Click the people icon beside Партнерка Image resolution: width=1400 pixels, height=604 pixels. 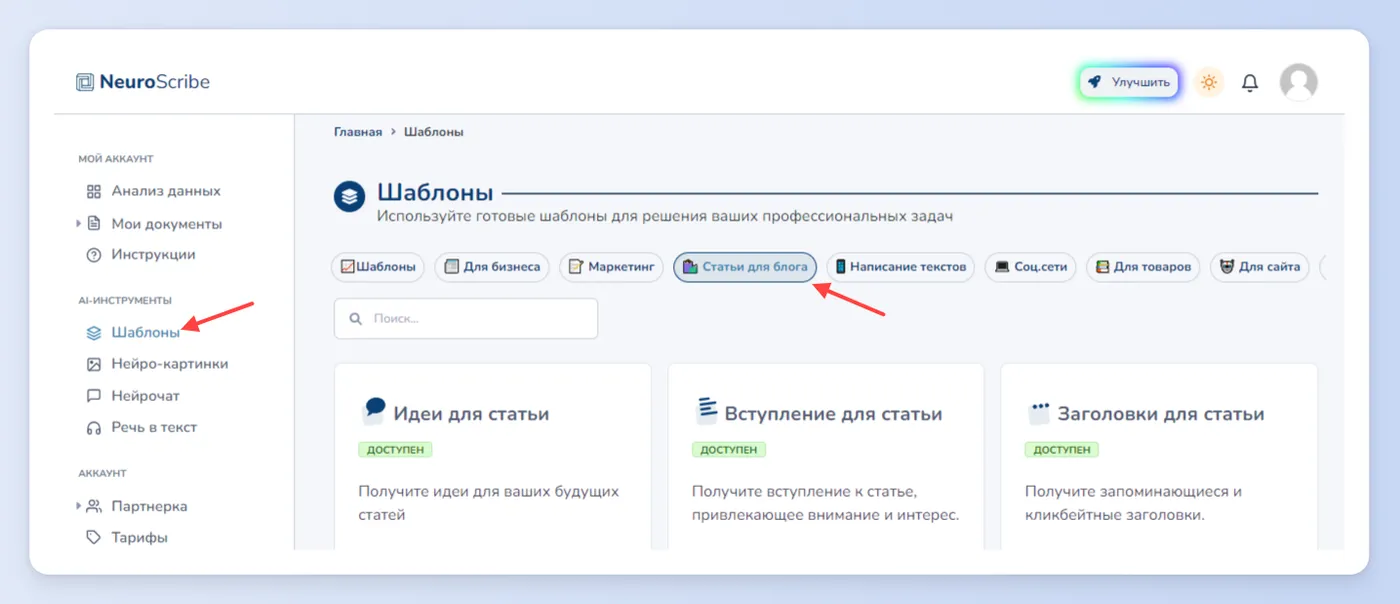(x=94, y=506)
